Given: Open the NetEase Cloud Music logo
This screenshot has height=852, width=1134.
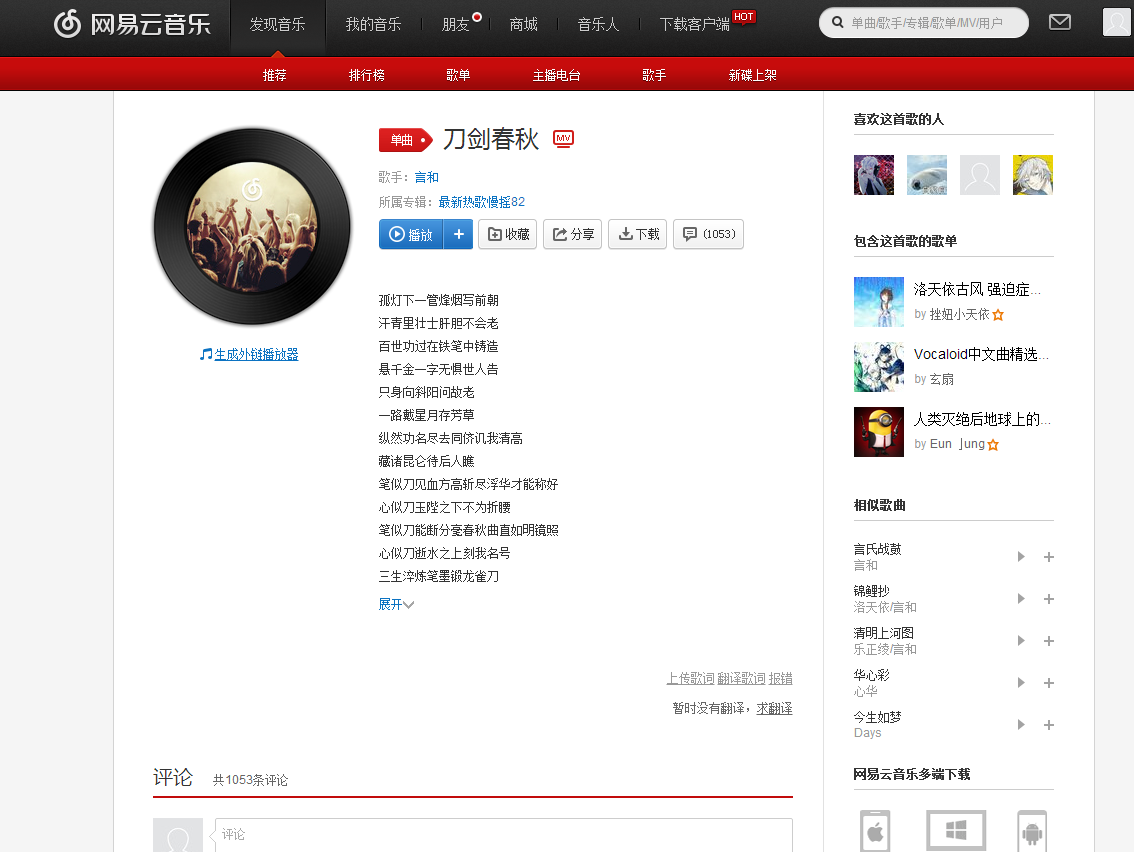Looking at the screenshot, I should (x=132, y=24).
